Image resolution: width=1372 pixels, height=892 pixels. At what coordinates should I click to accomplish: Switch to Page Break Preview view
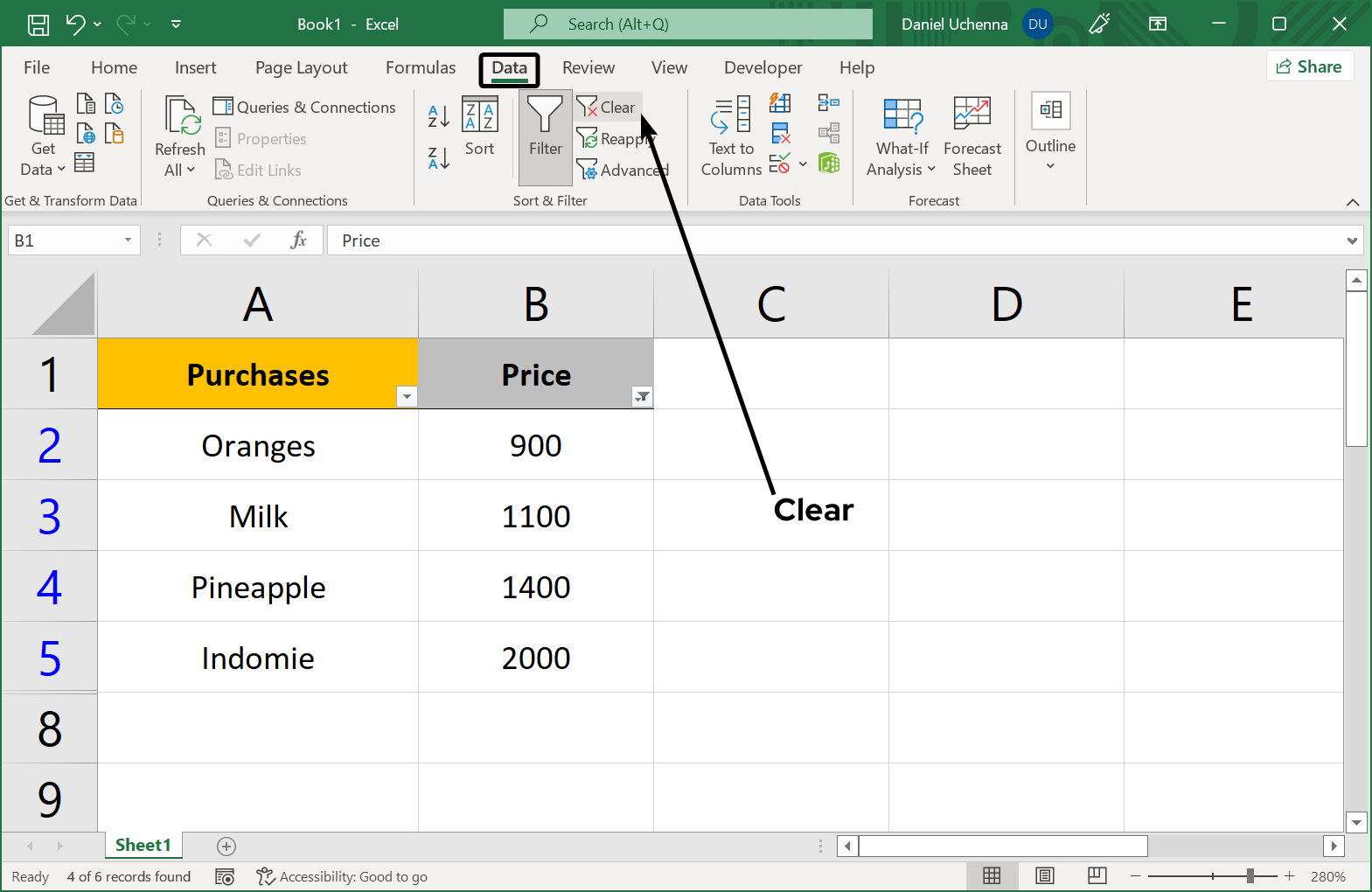pos(1097,876)
